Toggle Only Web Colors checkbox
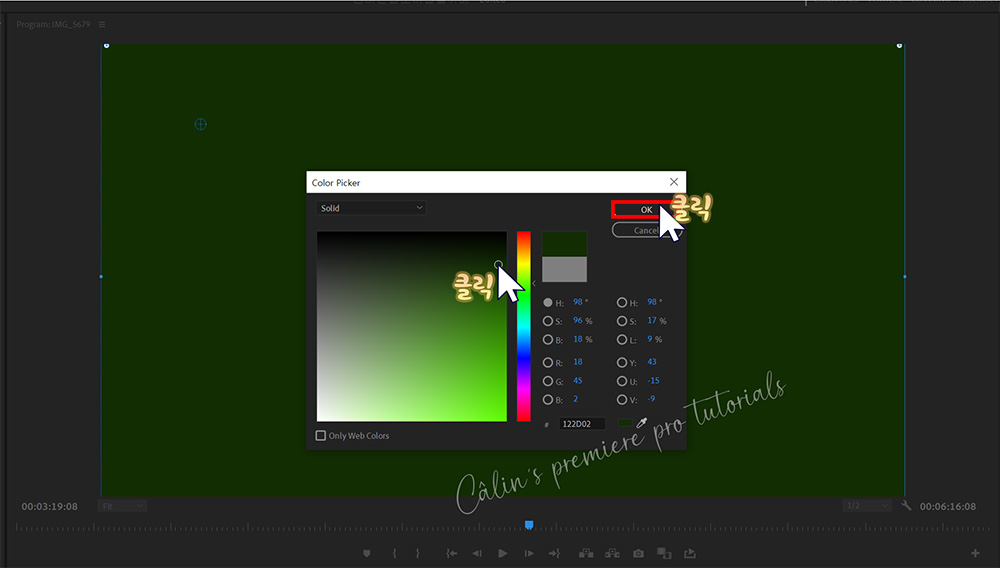 click(321, 435)
